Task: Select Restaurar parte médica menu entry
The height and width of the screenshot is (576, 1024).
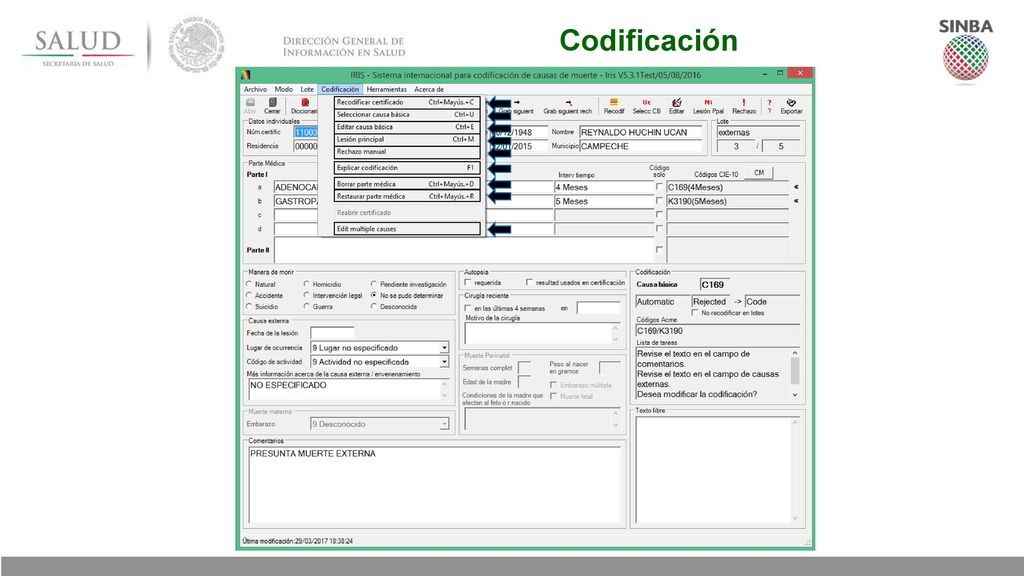Action: [407, 197]
